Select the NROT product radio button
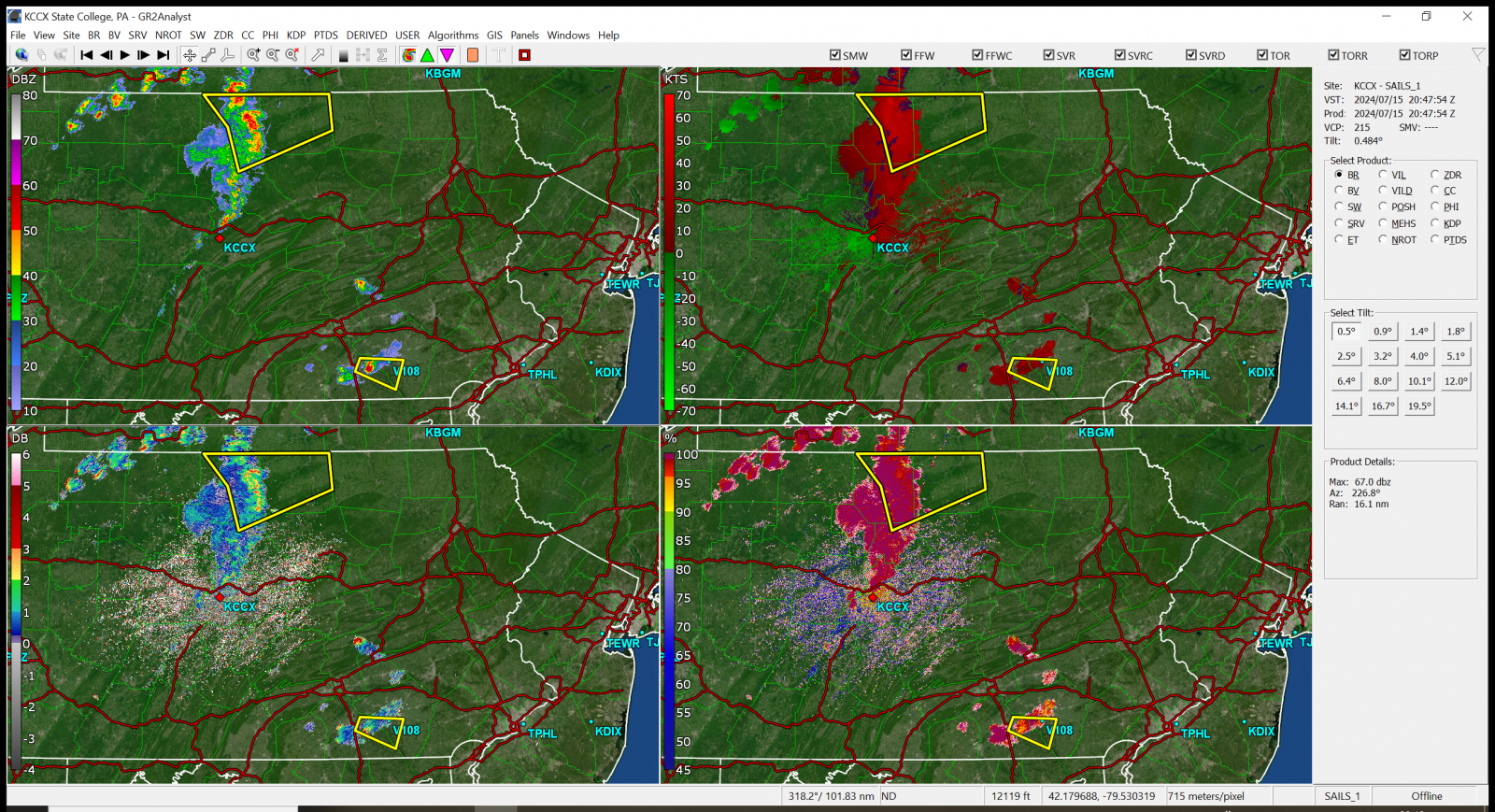Image resolution: width=1495 pixels, height=812 pixels. tap(1383, 239)
